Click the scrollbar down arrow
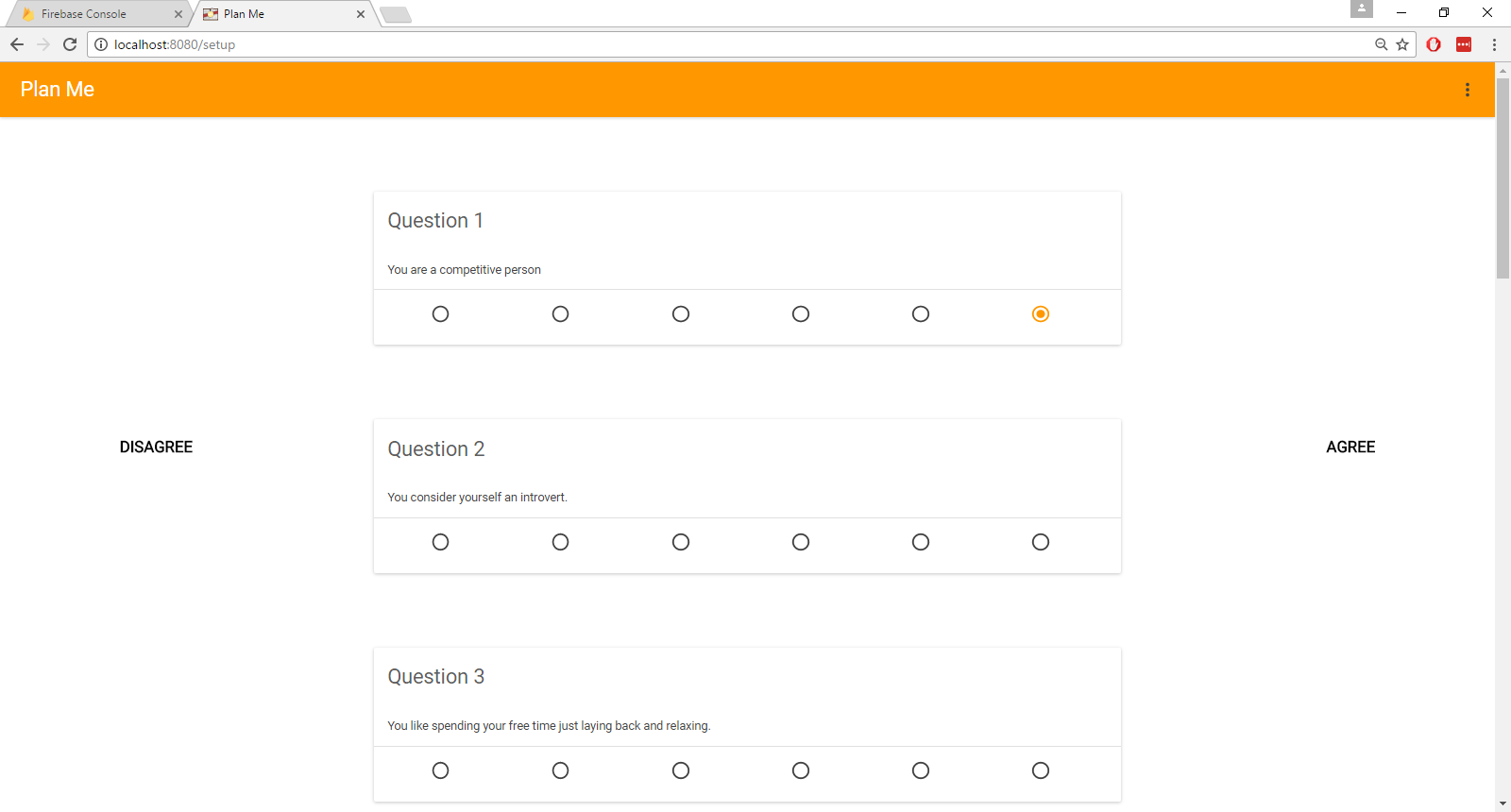1511x812 pixels. pos(1503,804)
